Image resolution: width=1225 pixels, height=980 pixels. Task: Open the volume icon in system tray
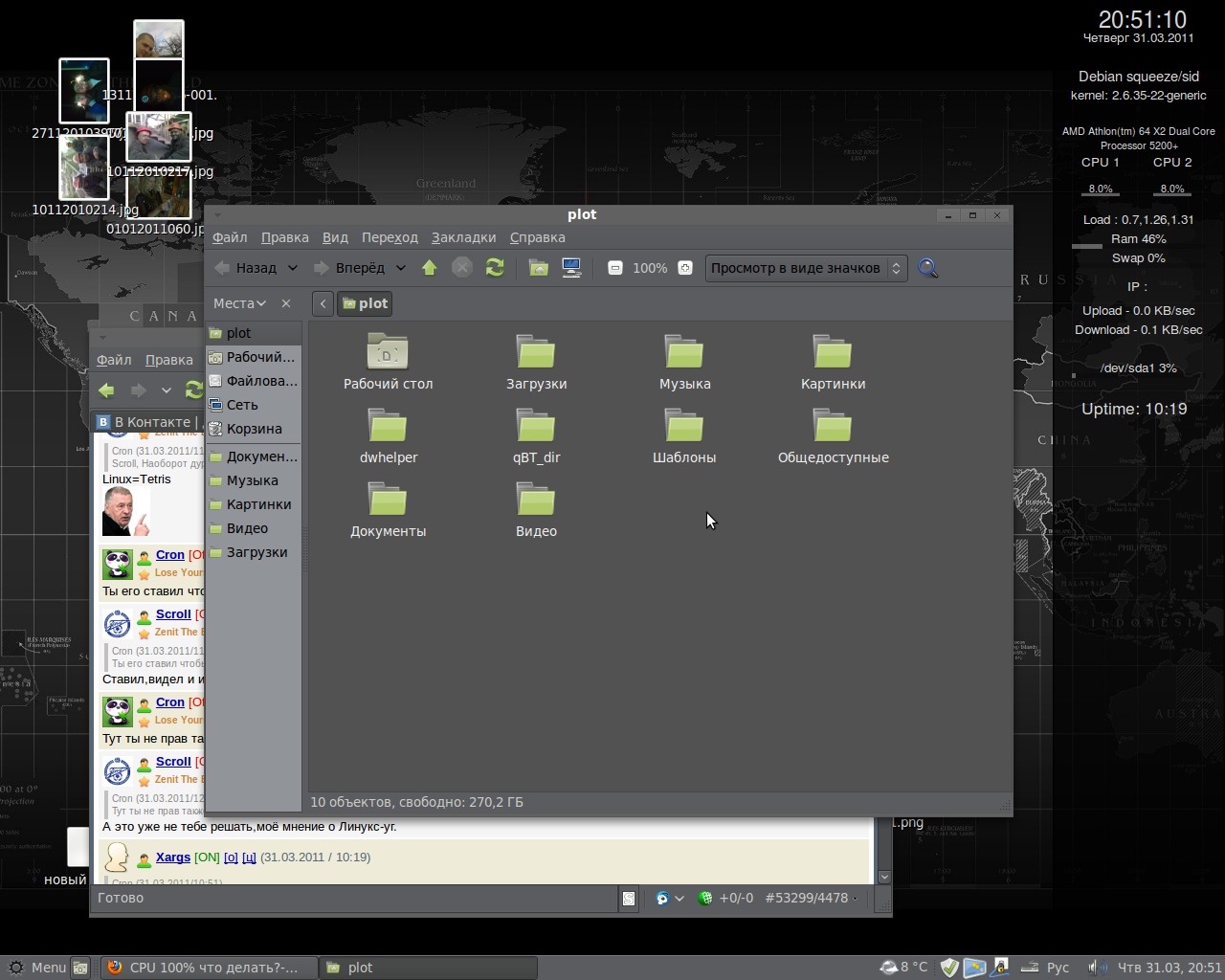pos(1097,968)
